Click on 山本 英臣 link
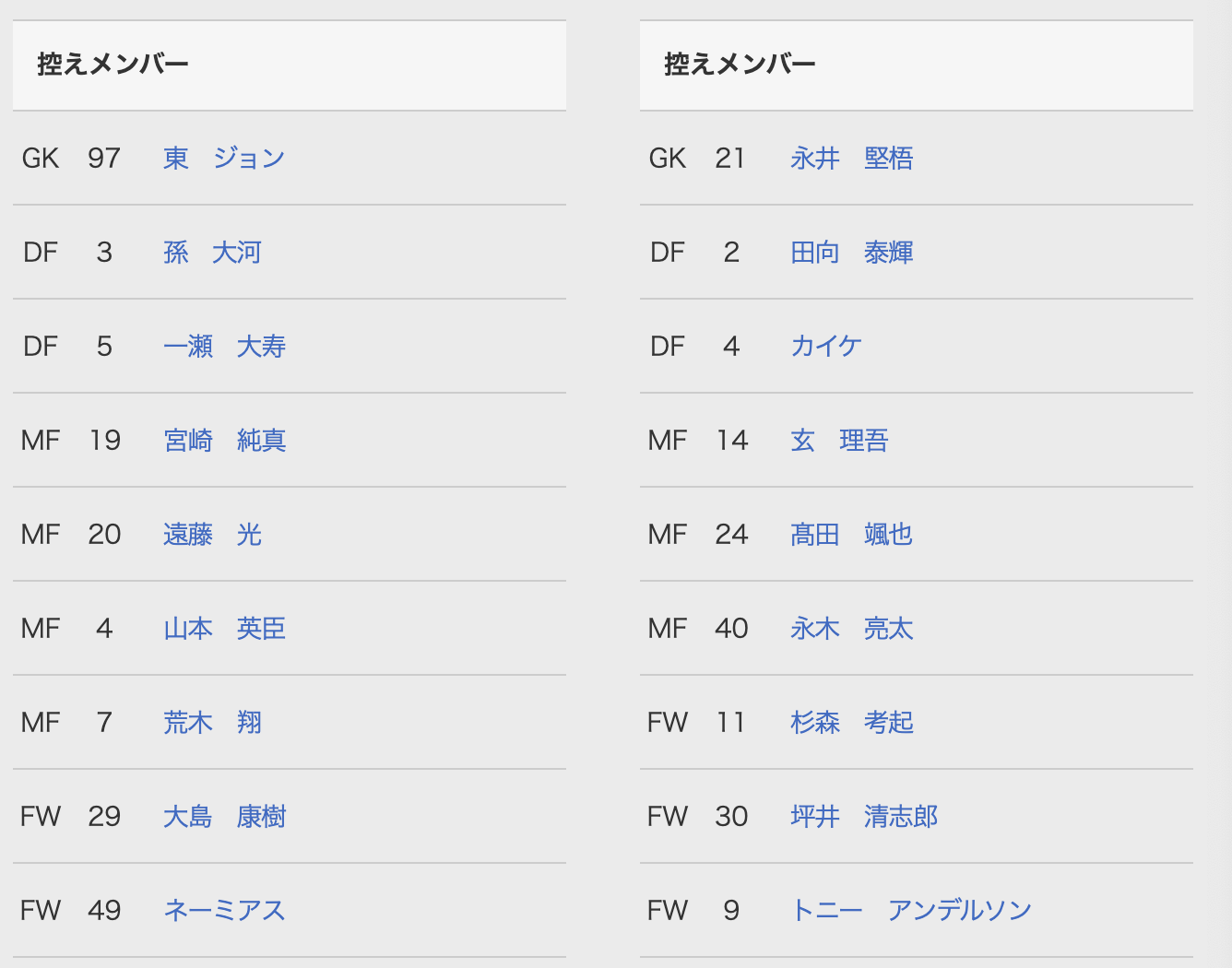The image size is (1232, 968). [x=224, y=629]
